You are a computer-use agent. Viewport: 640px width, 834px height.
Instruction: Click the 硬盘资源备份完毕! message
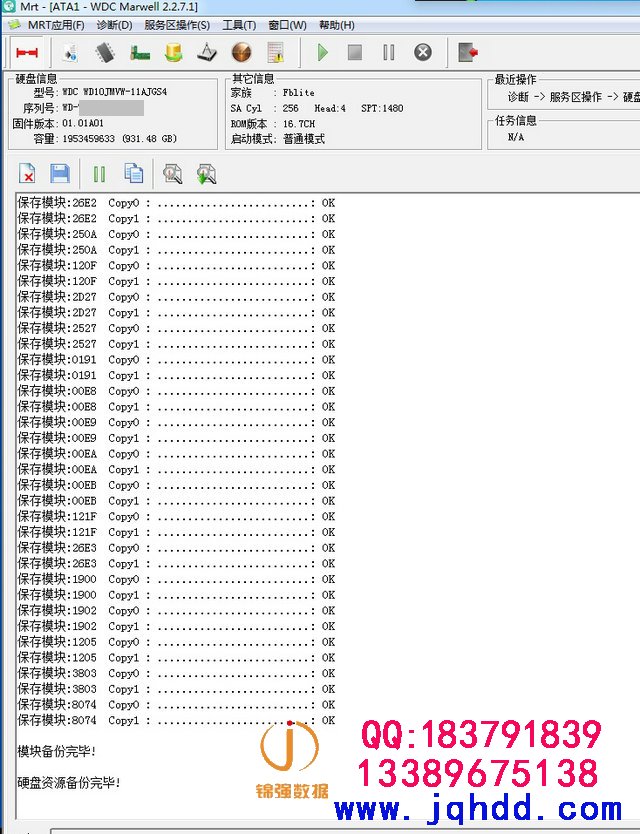tap(69, 783)
